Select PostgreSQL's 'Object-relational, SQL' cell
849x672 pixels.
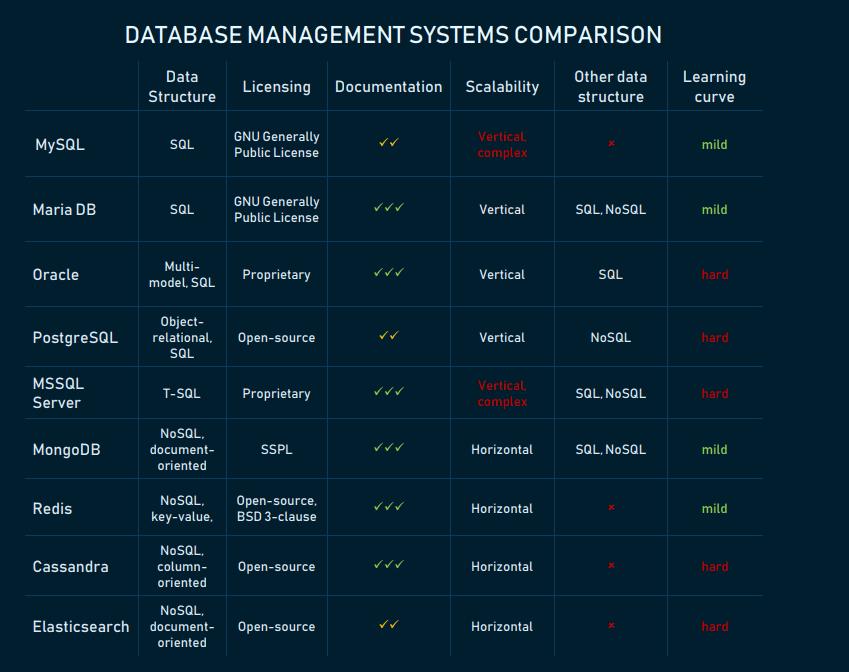(182, 337)
